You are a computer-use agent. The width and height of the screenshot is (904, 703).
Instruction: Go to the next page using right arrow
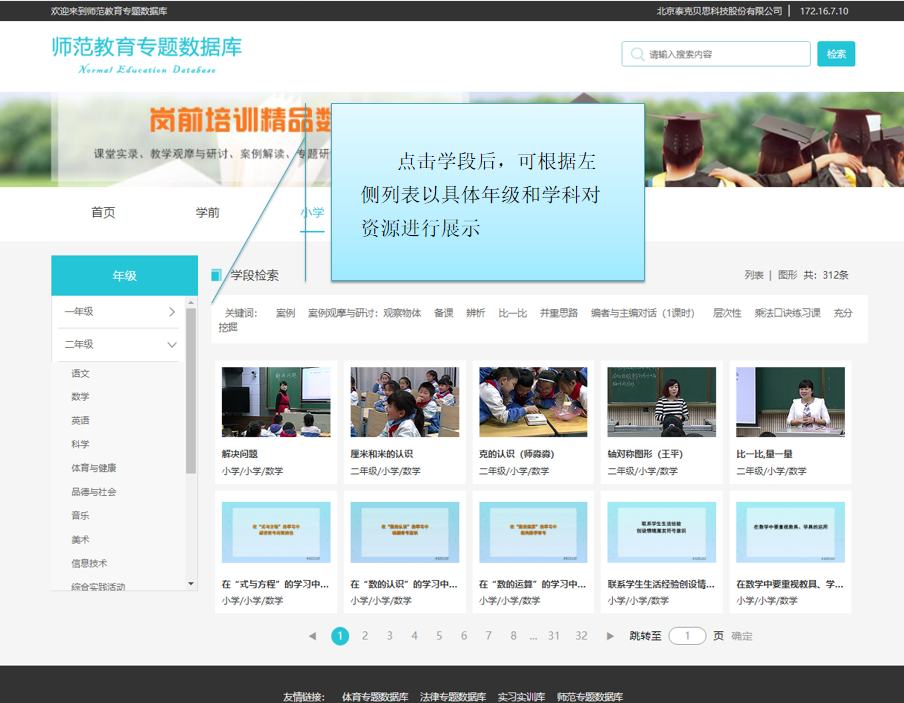click(x=610, y=636)
